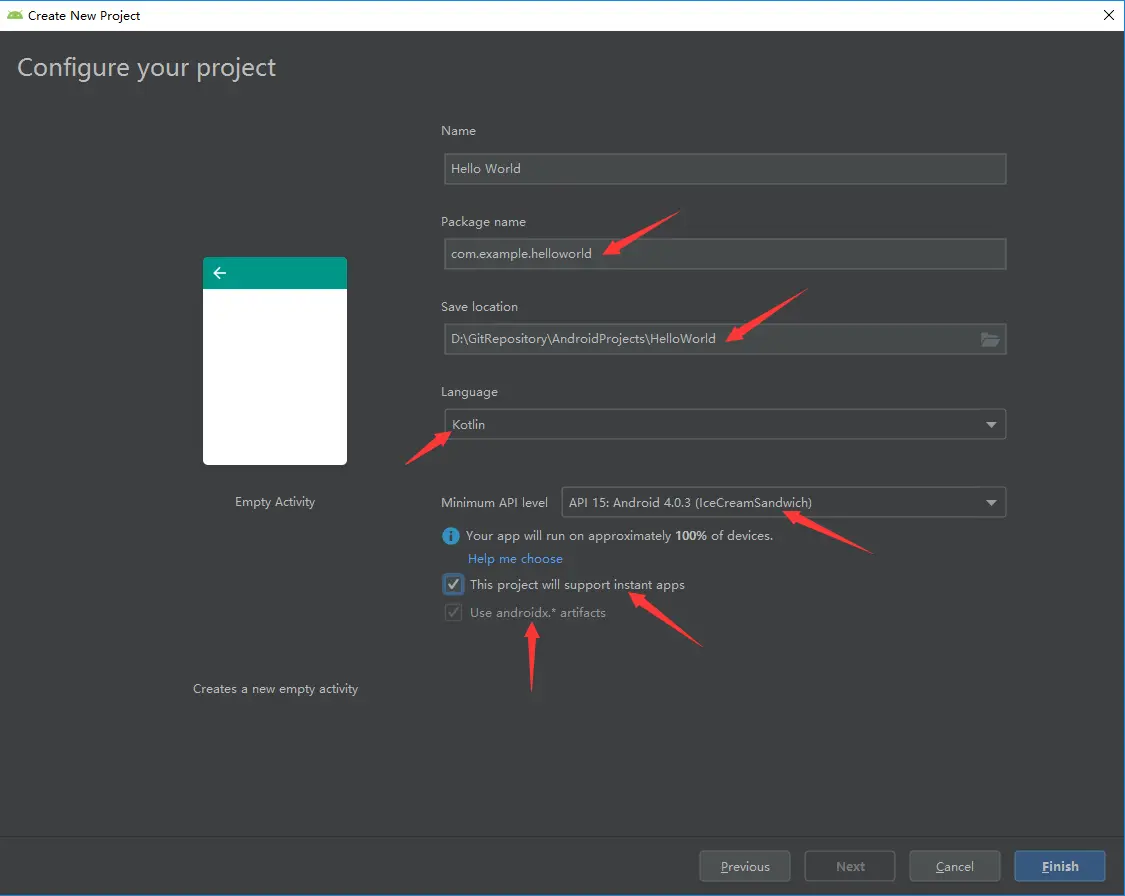Viewport: 1125px width, 896px height.
Task: Click the 'Configure your project' heading
Action: point(146,68)
